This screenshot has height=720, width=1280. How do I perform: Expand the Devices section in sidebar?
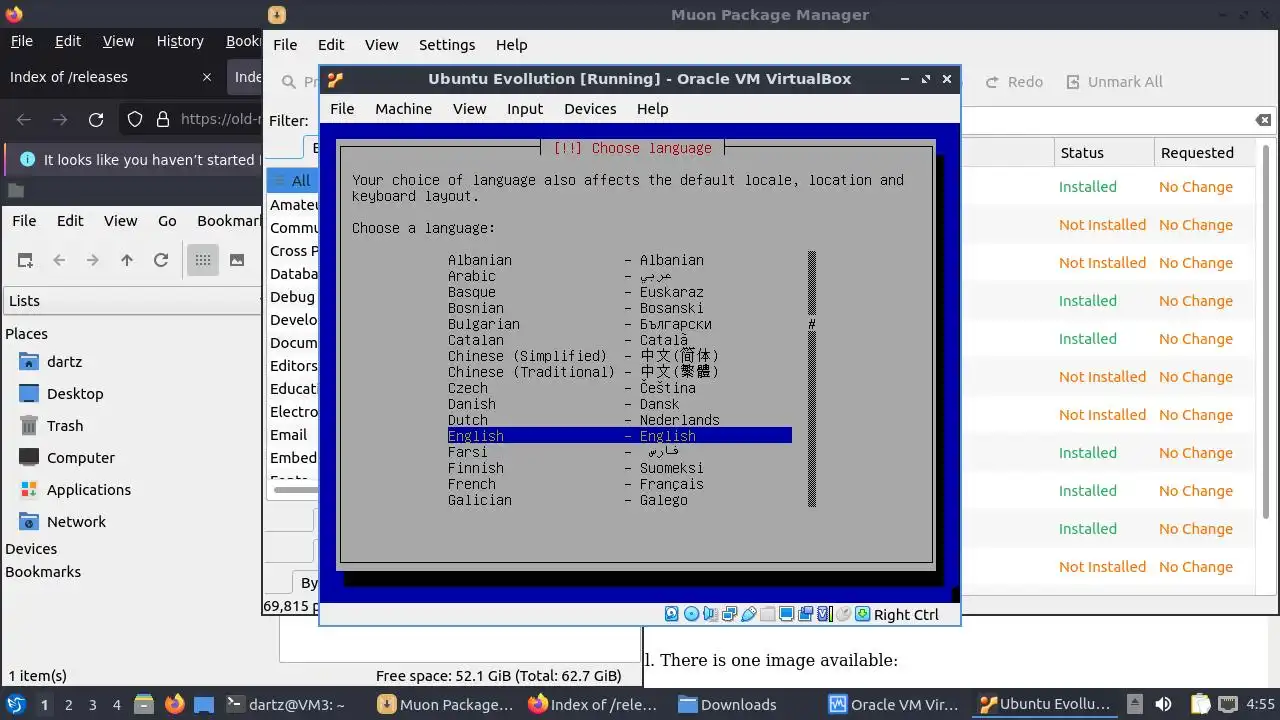point(31,548)
